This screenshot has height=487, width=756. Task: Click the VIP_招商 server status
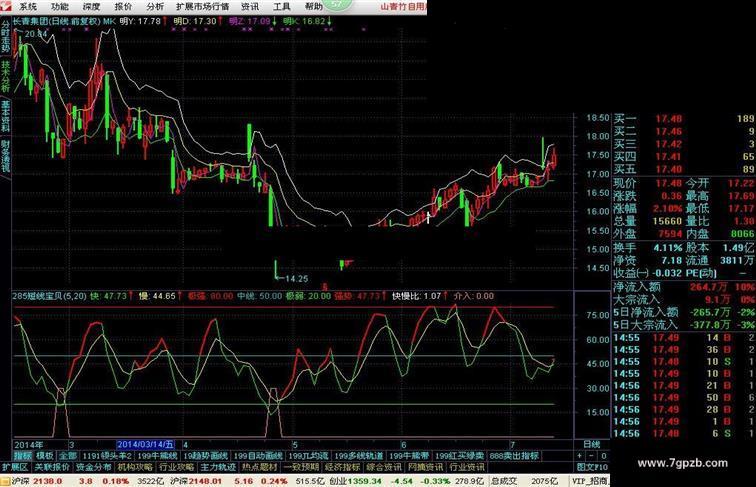590,481
